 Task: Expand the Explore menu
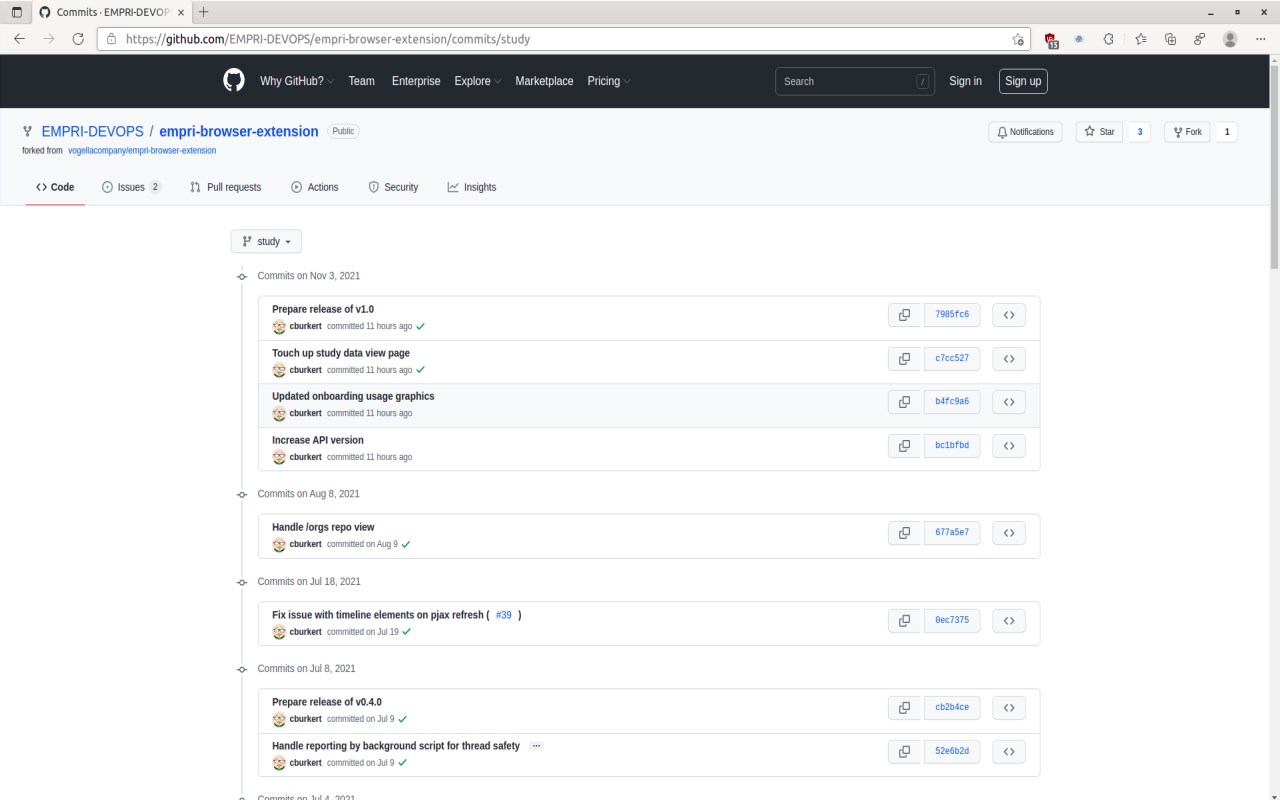coord(477,81)
